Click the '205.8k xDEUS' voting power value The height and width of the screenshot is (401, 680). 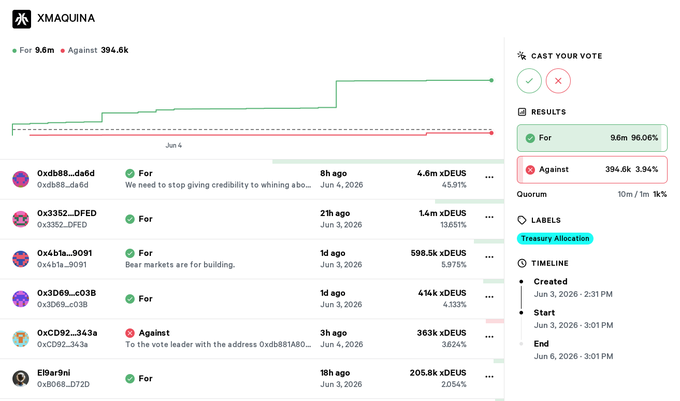click(x=438, y=372)
